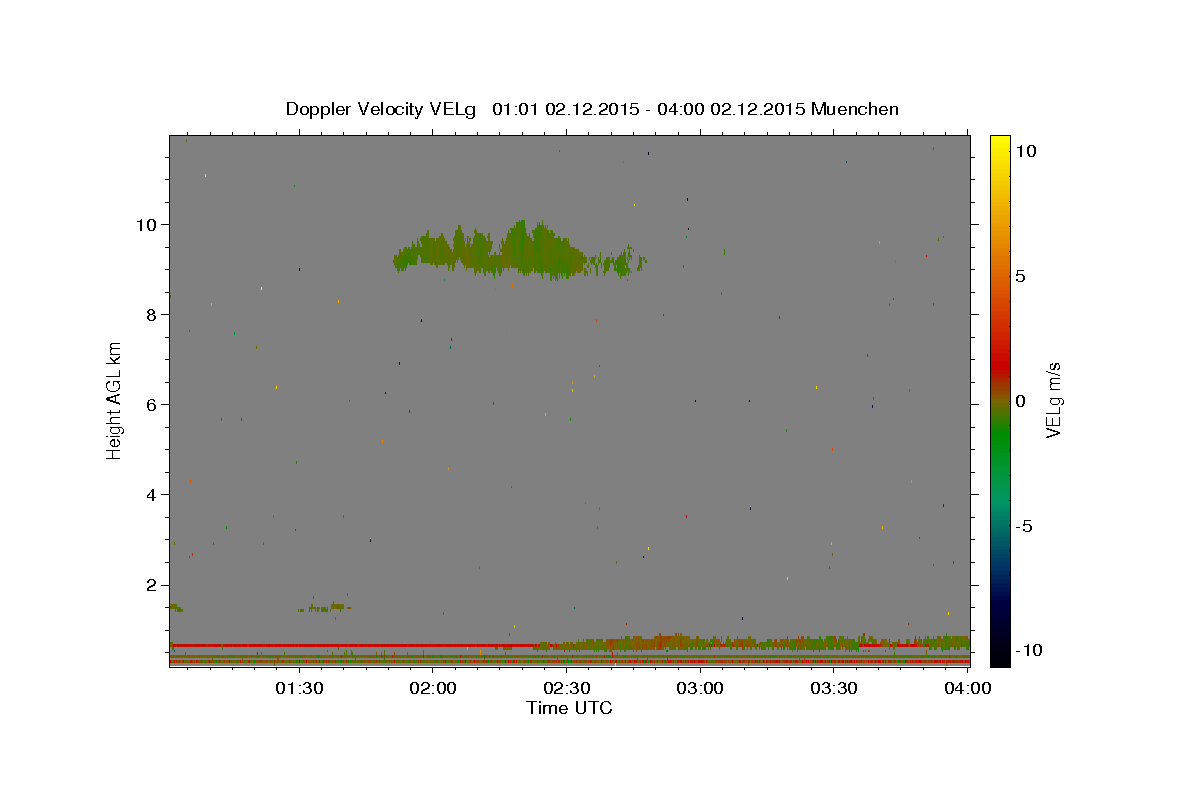Click the 03:00 time tick label
Viewport: 1200px width, 800px height.
tap(700, 688)
